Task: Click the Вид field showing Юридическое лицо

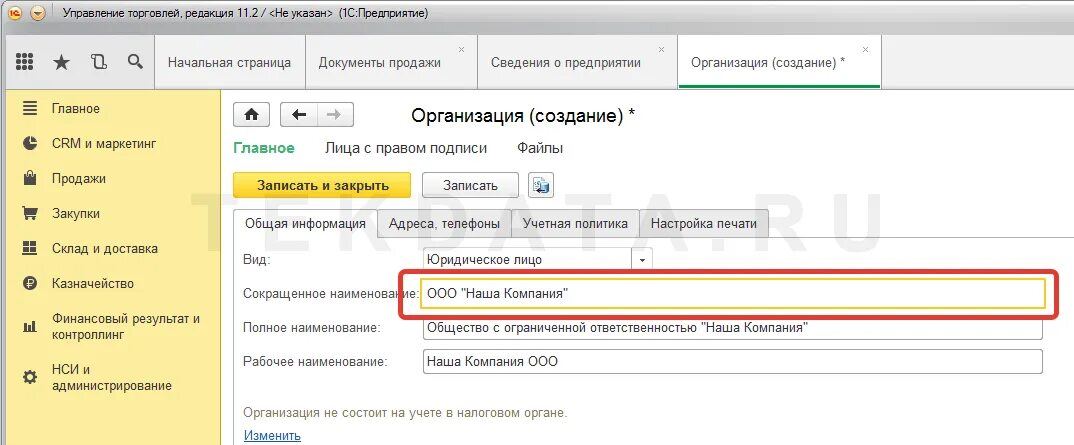Action: tap(527, 260)
